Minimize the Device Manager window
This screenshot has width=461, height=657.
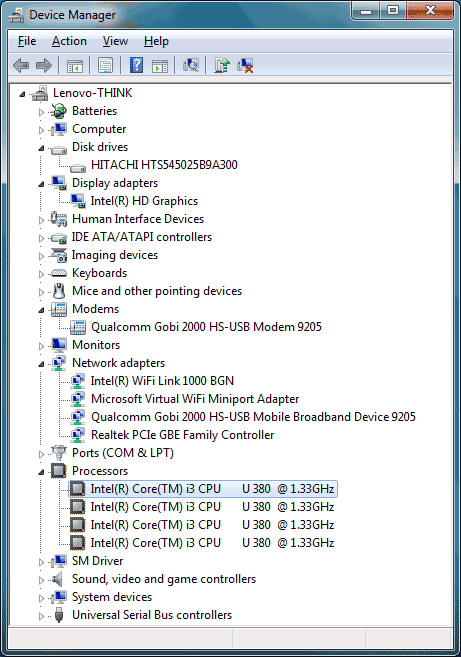pyautogui.click(x=366, y=11)
